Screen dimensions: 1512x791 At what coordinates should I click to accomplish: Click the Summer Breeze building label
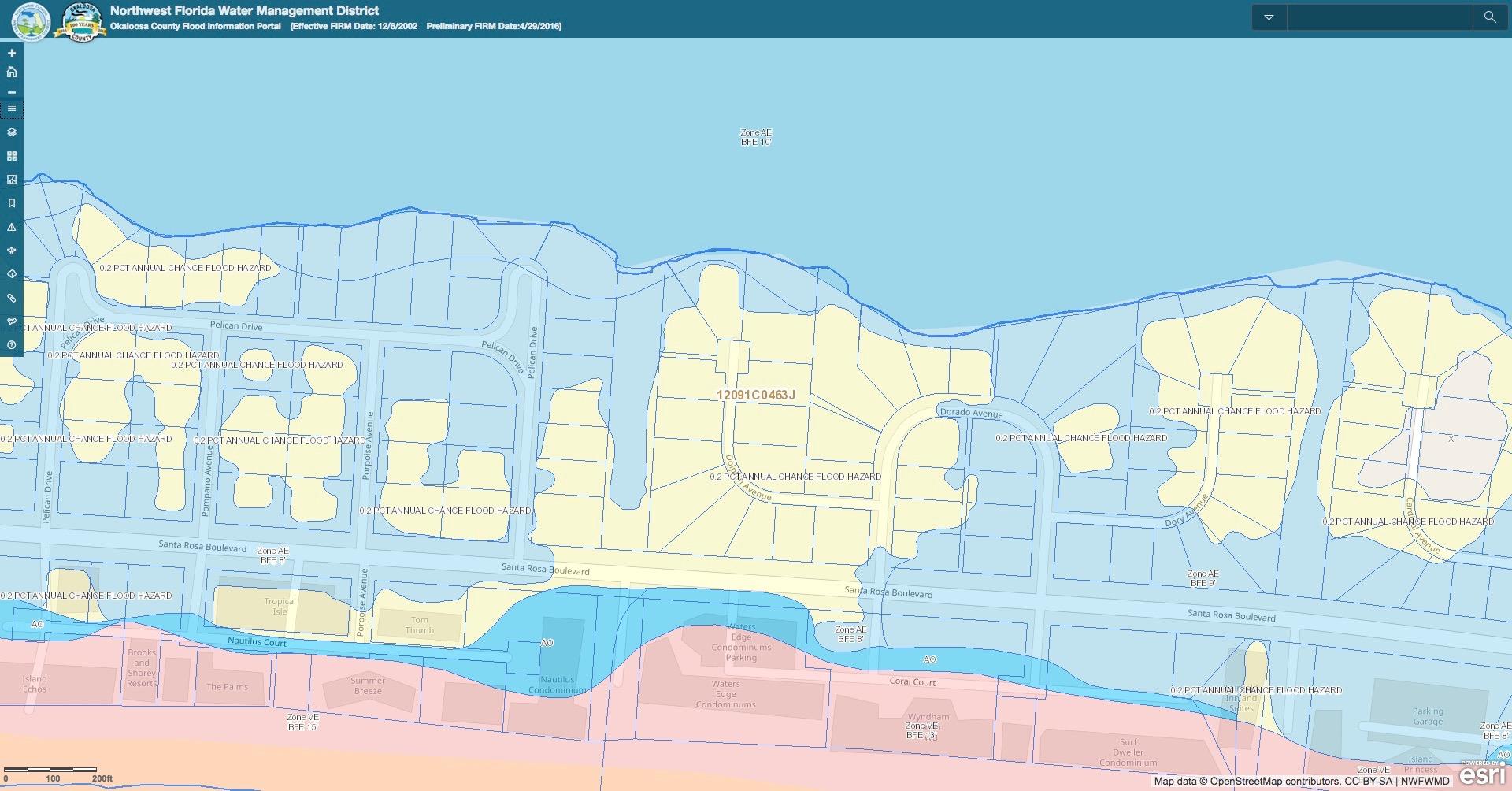pos(368,685)
